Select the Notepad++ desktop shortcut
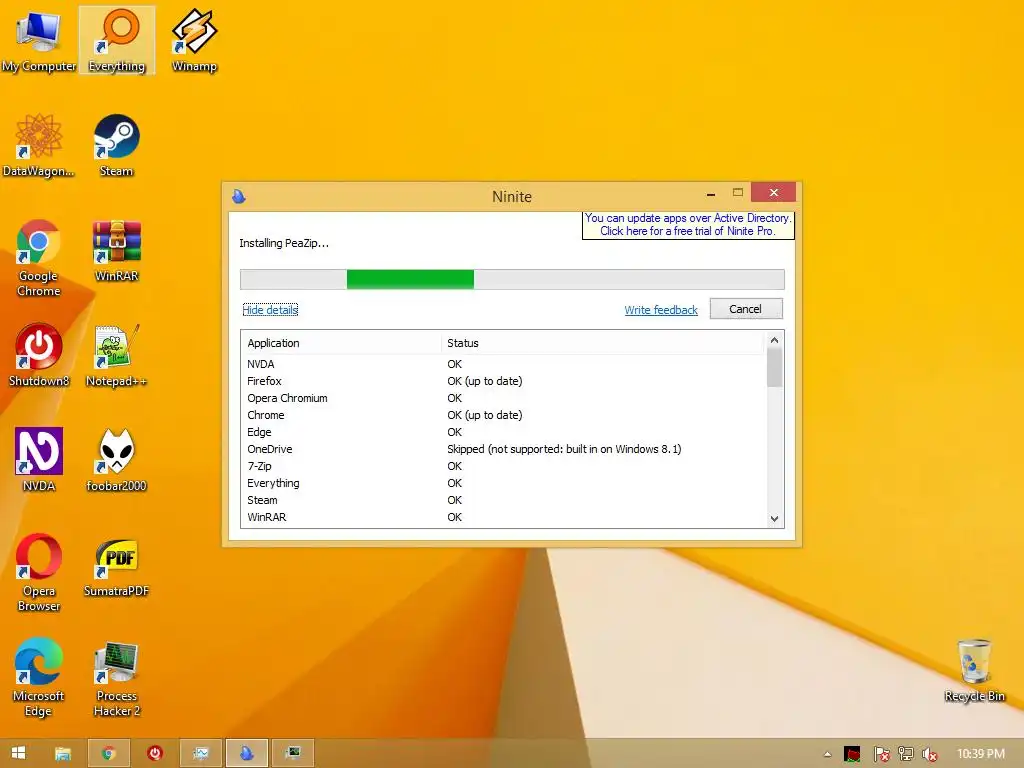Screen dimensions: 1024x768 point(116,356)
